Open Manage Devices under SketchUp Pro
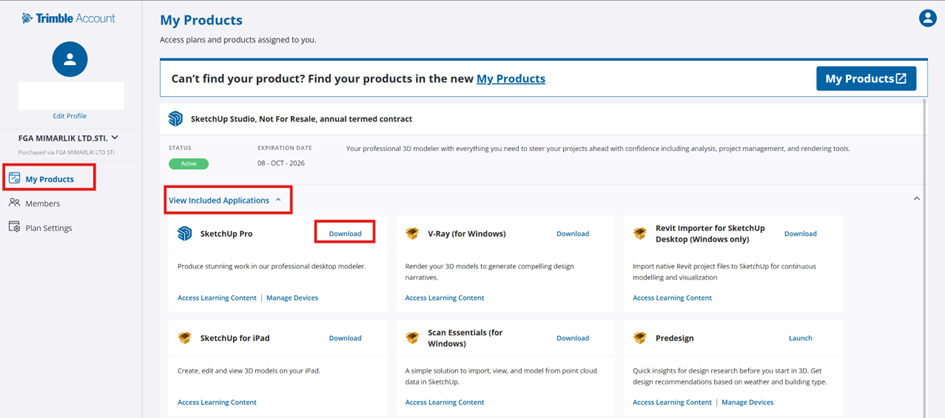 [x=292, y=298]
